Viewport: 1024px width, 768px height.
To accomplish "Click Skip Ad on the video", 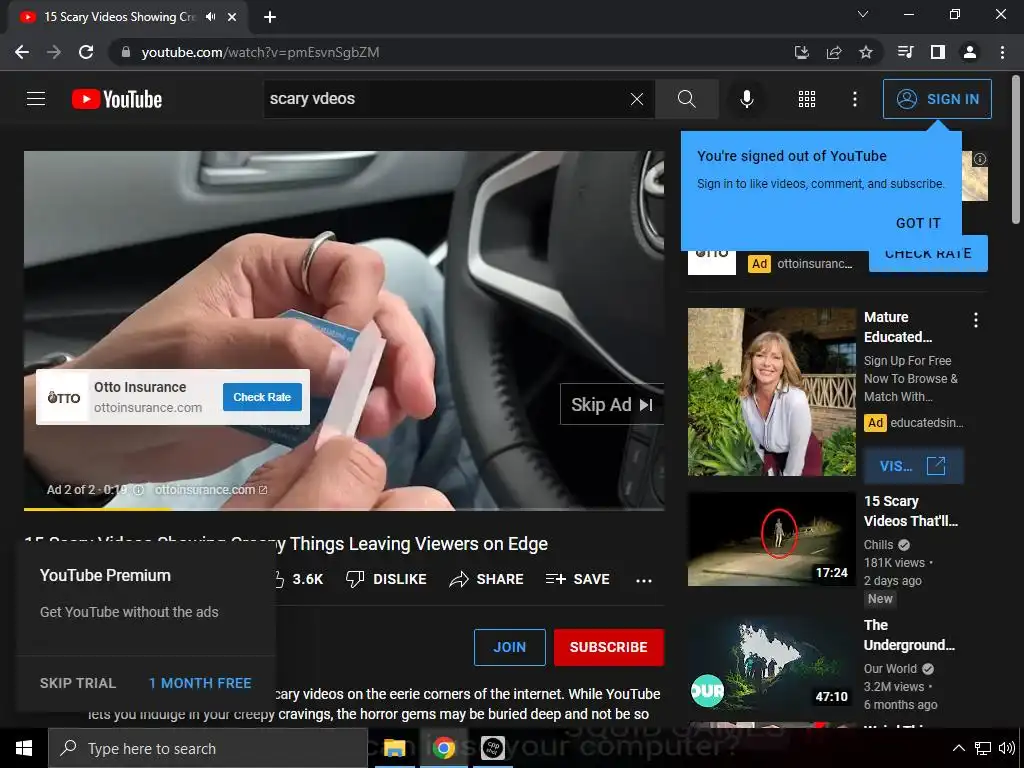I will point(612,404).
